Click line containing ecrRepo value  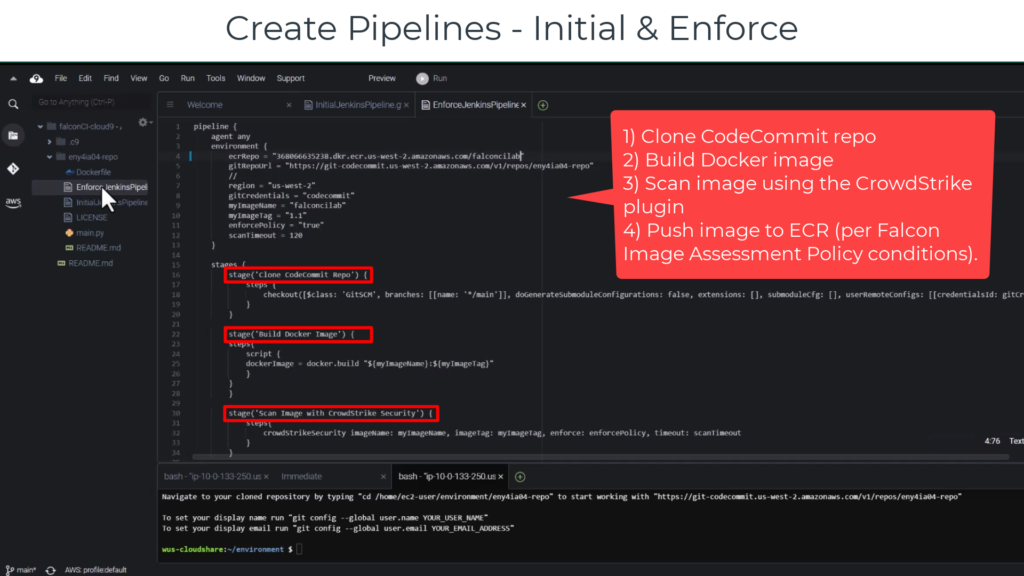[x=376, y=156]
